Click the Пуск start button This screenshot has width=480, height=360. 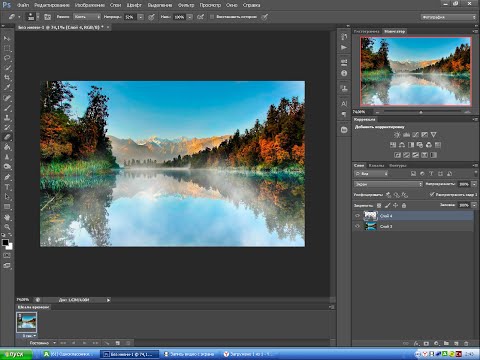16,354
